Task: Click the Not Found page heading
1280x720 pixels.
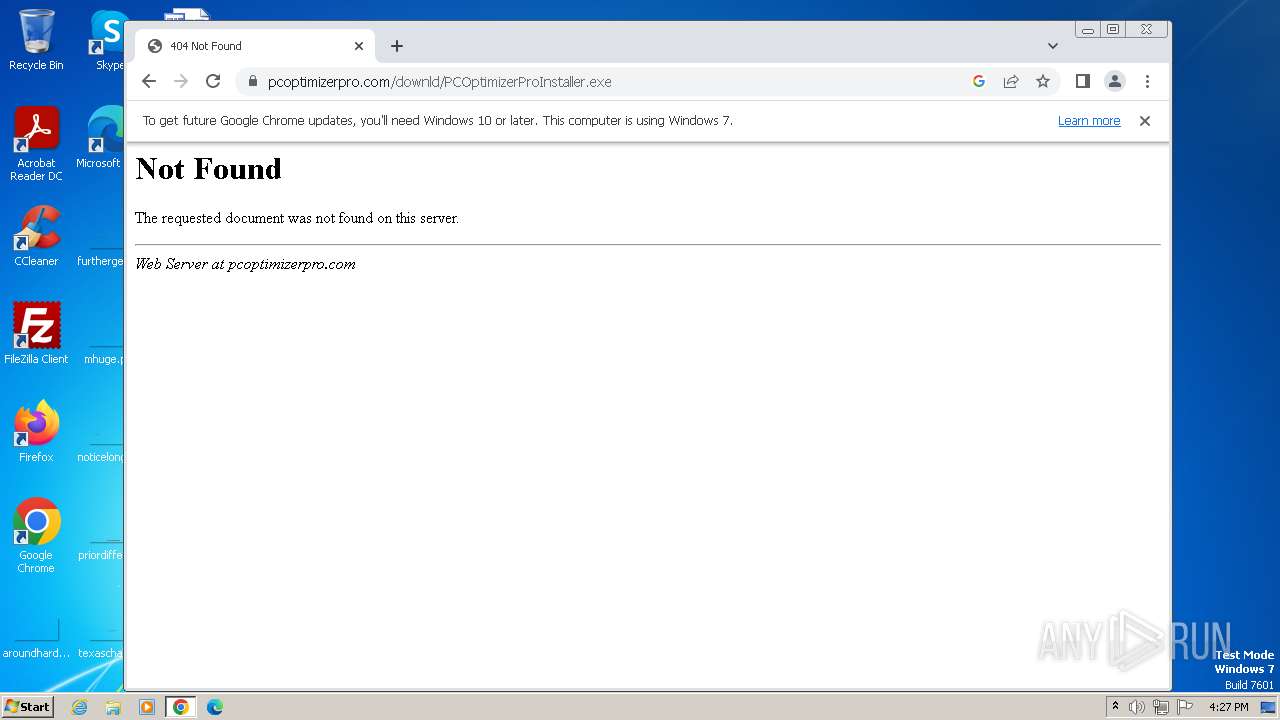Action: [x=208, y=169]
